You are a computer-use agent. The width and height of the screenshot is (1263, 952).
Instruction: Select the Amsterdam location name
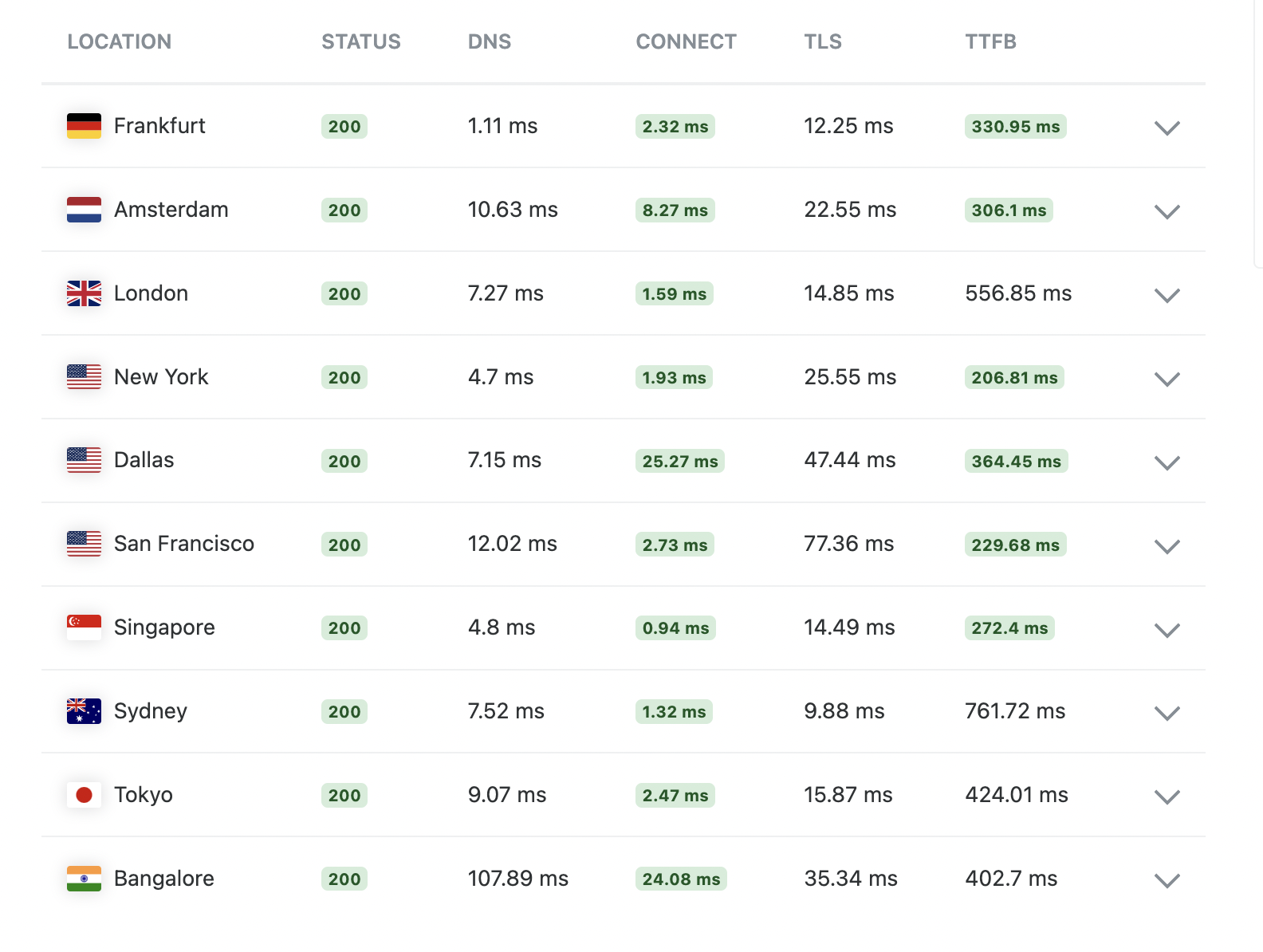click(x=171, y=210)
